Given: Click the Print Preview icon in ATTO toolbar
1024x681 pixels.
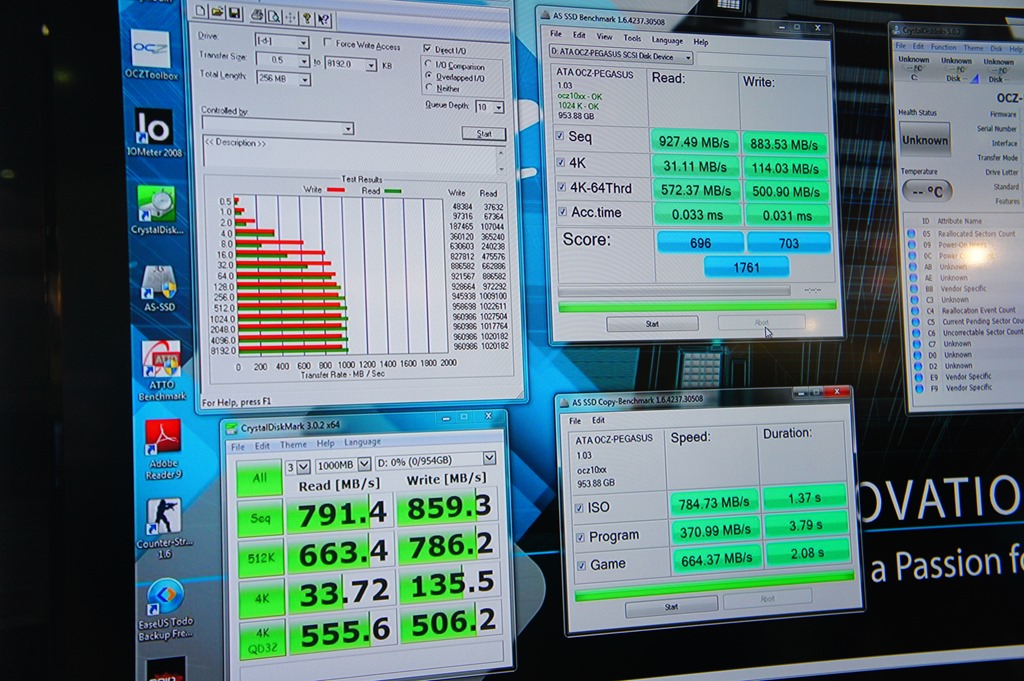Looking at the screenshot, I should click(x=274, y=16).
